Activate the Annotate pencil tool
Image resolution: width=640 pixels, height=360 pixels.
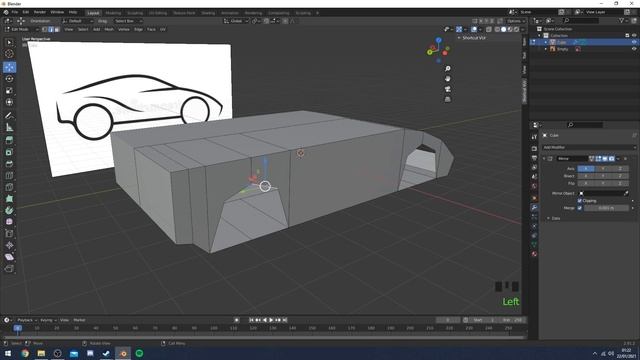tap(9, 116)
